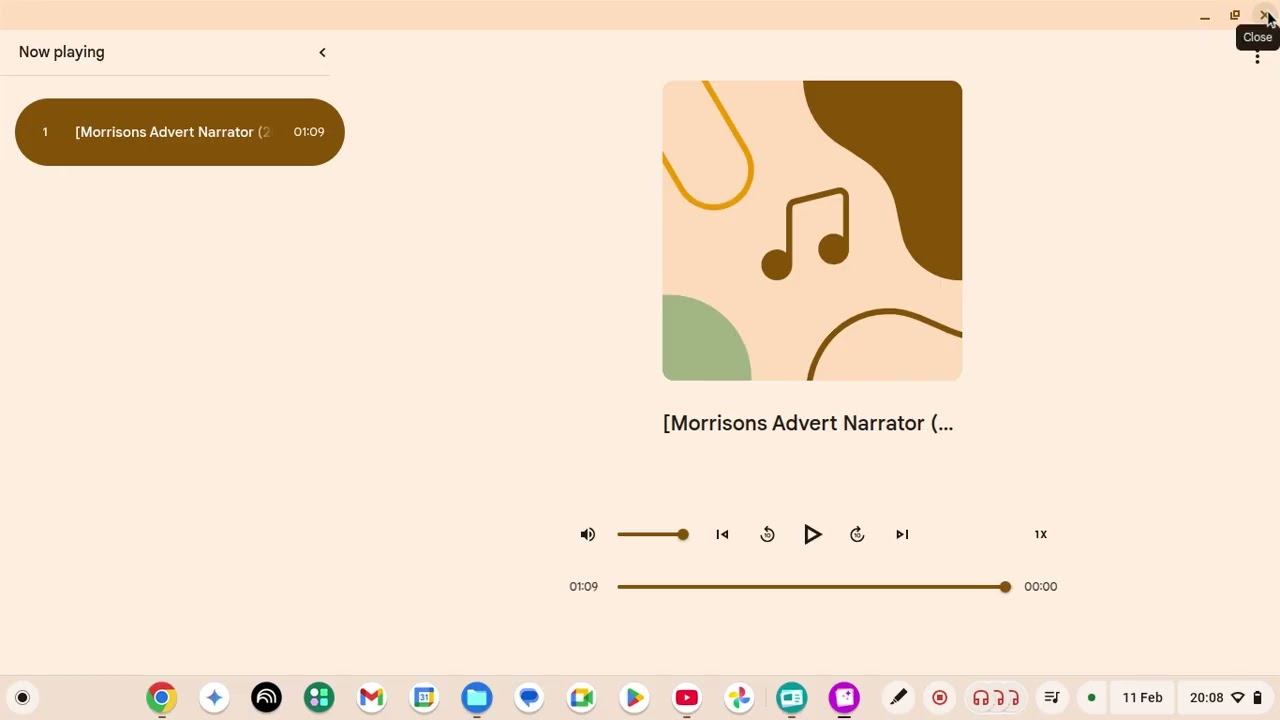
Task: Adjust the volume slider handle
Action: click(x=683, y=534)
